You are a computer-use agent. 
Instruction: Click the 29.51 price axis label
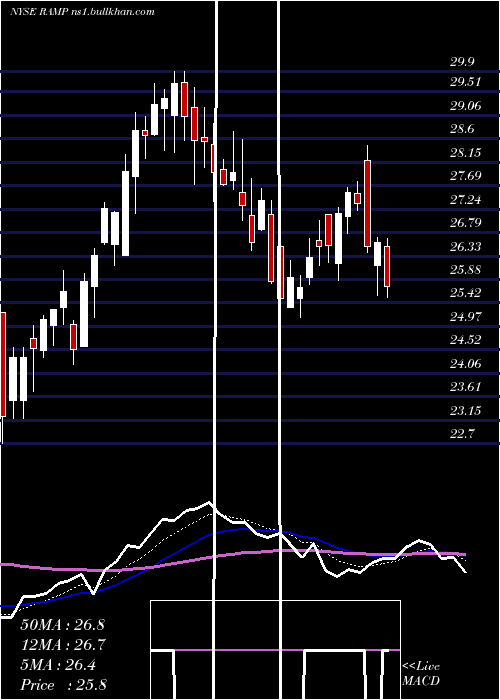pos(466,82)
